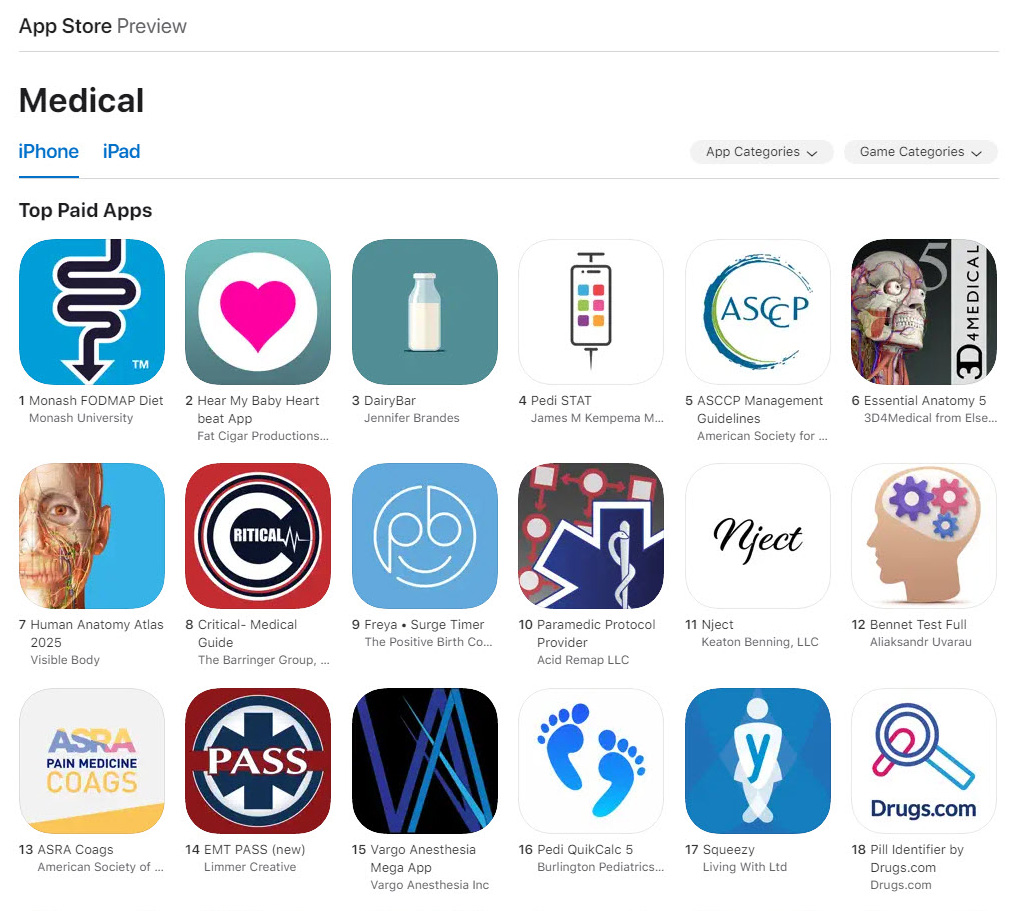Open the Critical Medical Guide red icon
Screen dimensions: 1023x911
(258, 536)
